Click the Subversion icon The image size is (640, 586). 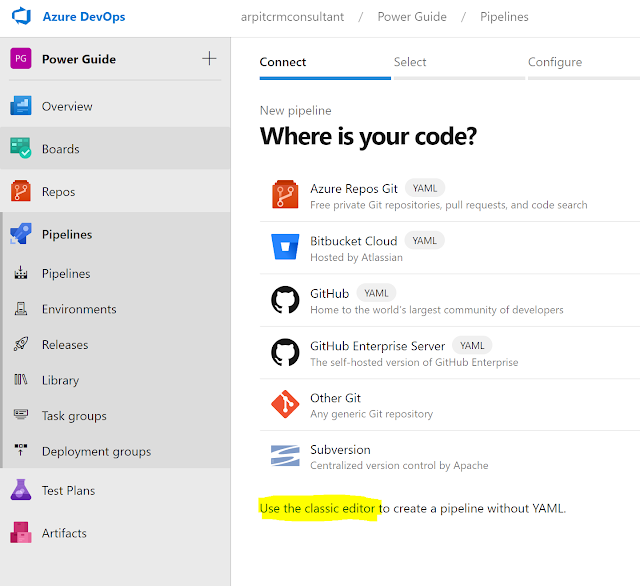click(285, 455)
